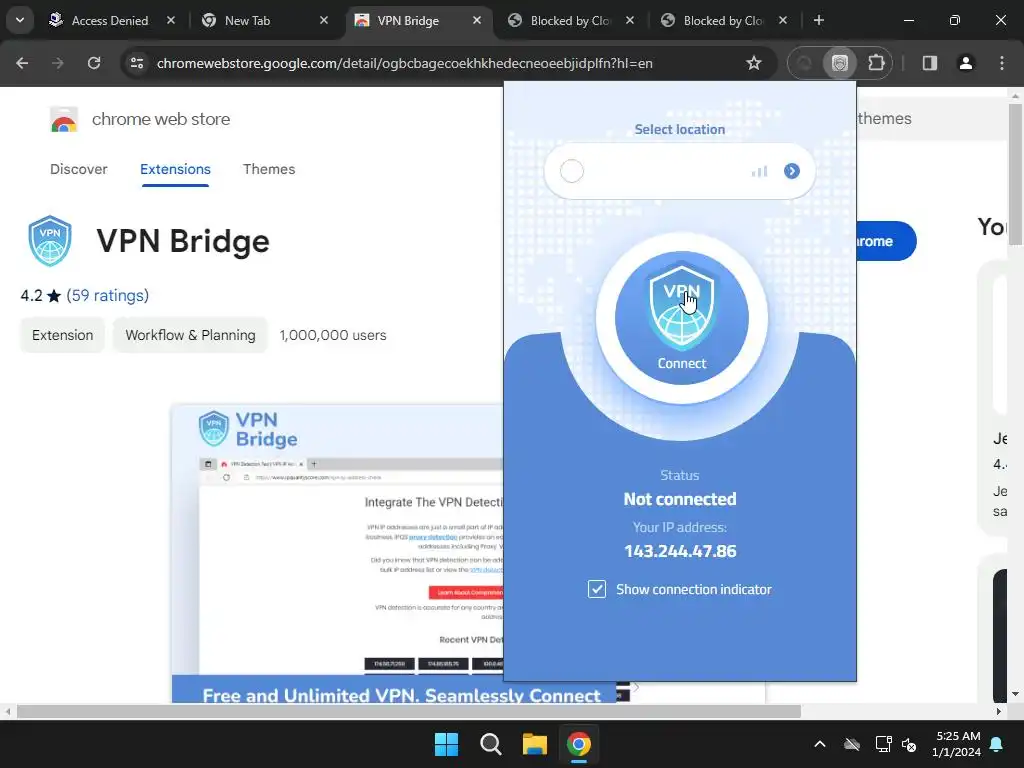Click the VPN Connect shield button
The image size is (1024, 768).
pyautogui.click(x=681, y=318)
